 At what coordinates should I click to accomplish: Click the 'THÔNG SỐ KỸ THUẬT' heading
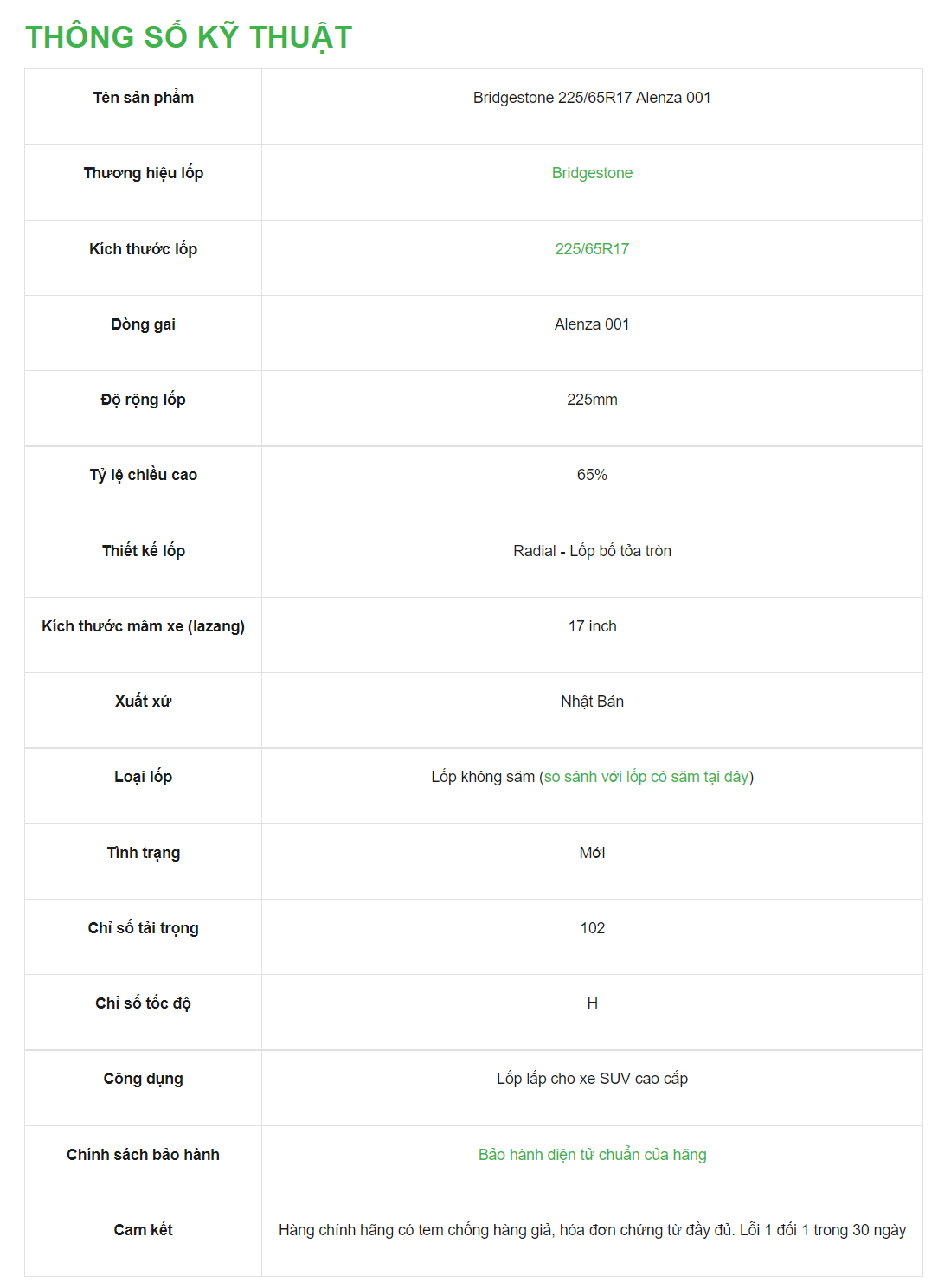point(189,37)
